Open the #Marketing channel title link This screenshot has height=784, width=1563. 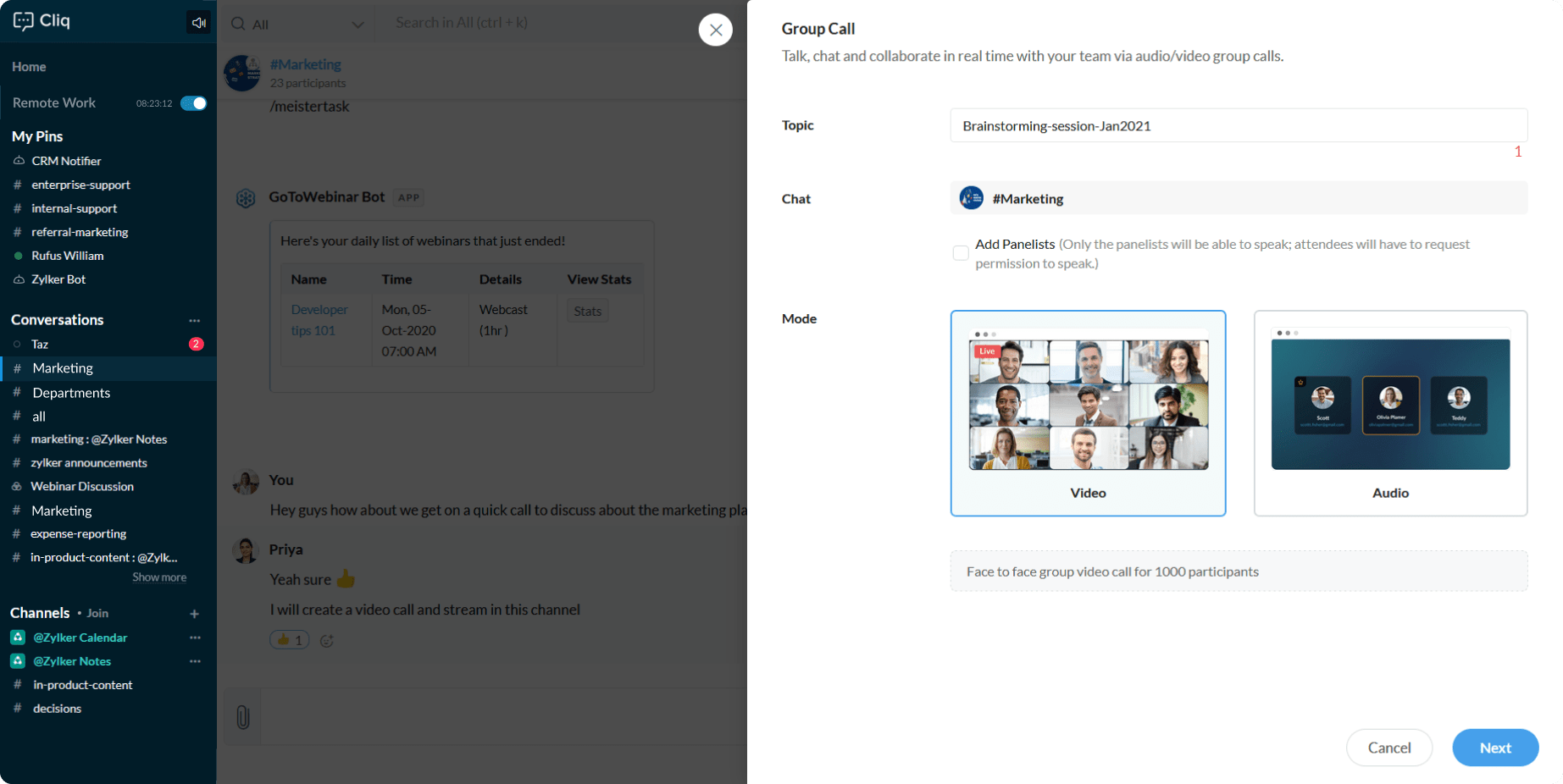306,64
